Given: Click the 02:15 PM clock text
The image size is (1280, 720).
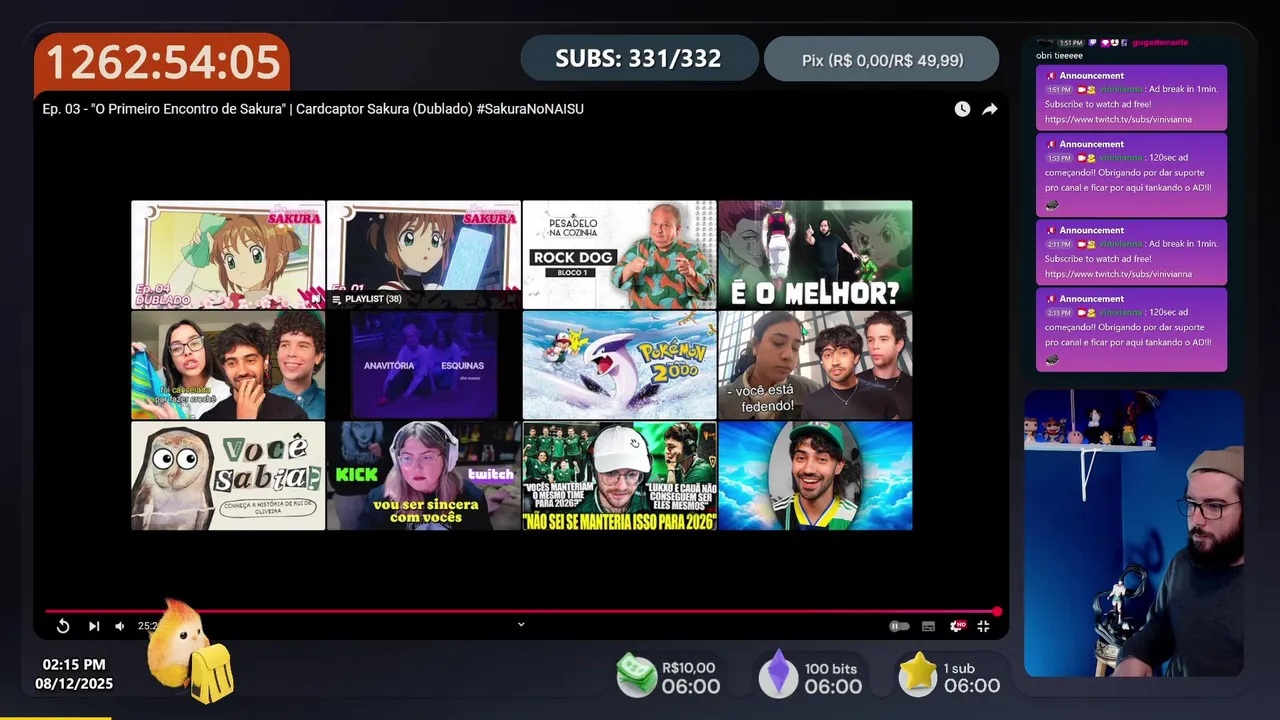Looking at the screenshot, I should (x=74, y=665).
